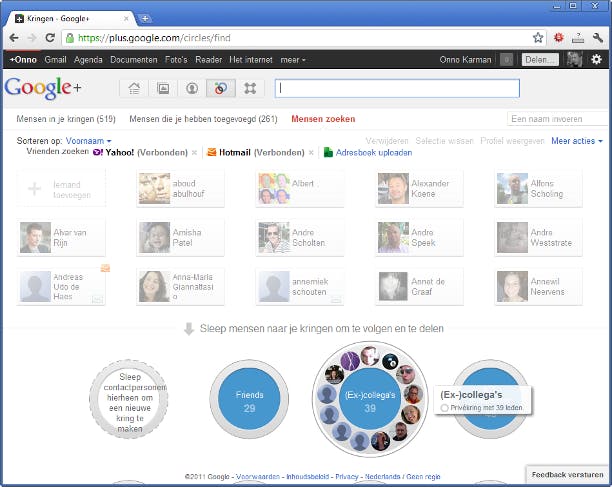Click +Onno in the Google bar
Image resolution: width=612 pixels, height=487 pixels.
pyautogui.click(x=23, y=60)
